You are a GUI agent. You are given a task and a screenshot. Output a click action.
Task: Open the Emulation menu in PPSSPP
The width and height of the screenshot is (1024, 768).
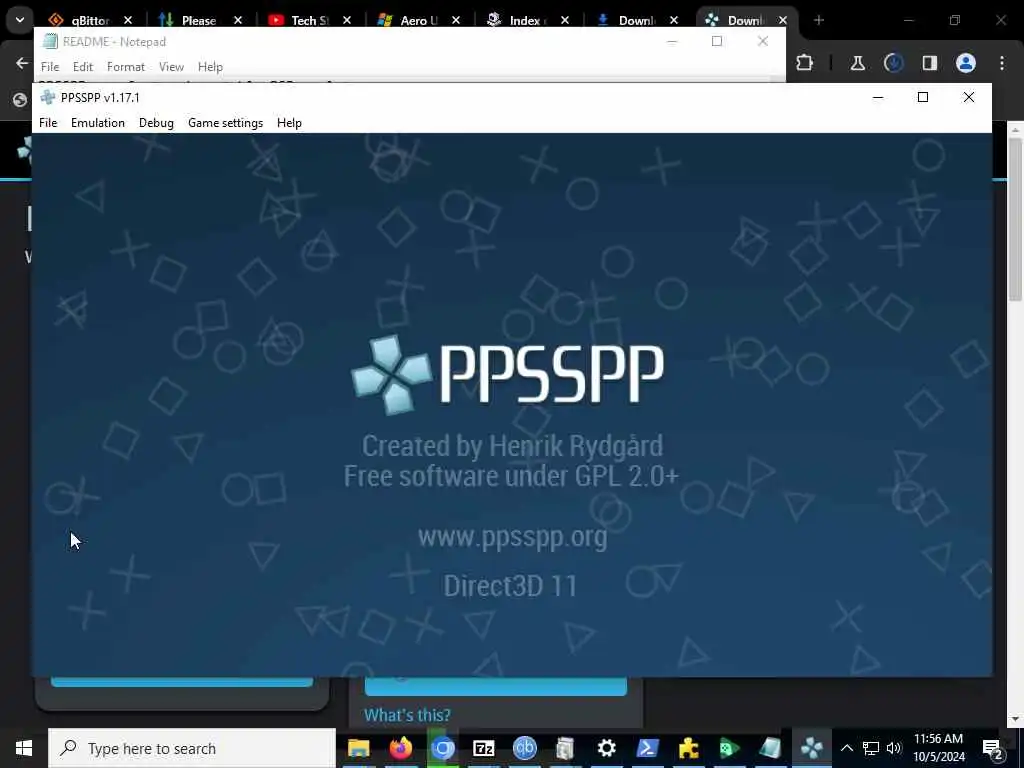click(x=98, y=123)
